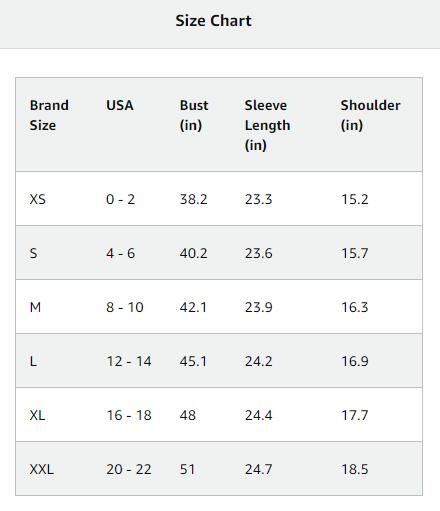Viewport: 440px width, 511px height.
Task: Click the Size Chart heading
Action: coord(213,21)
